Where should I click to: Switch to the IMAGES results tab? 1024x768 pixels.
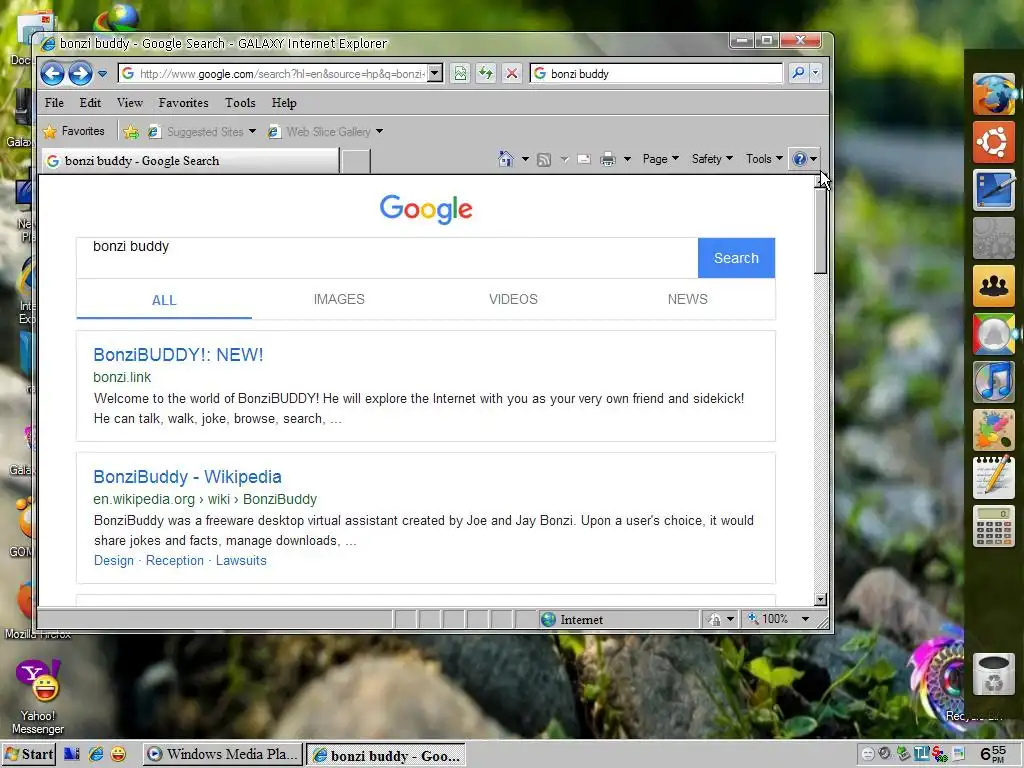pyautogui.click(x=339, y=299)
